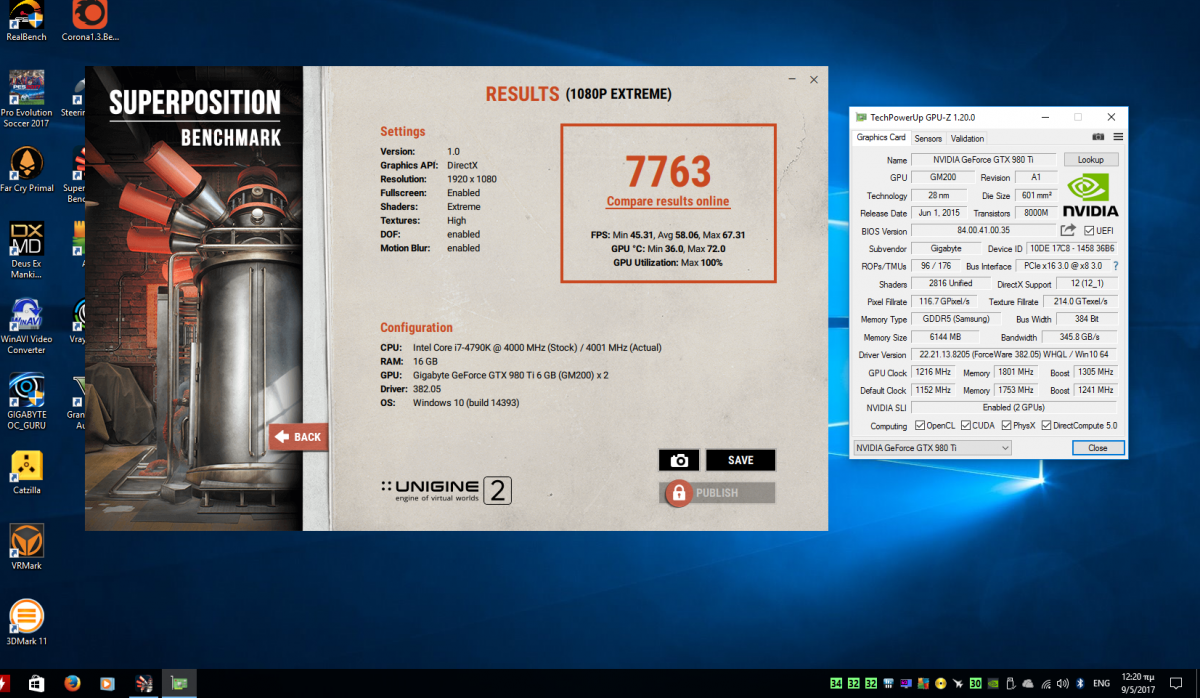Launch the Catzilla benchmark shortcut

point(26,473)
